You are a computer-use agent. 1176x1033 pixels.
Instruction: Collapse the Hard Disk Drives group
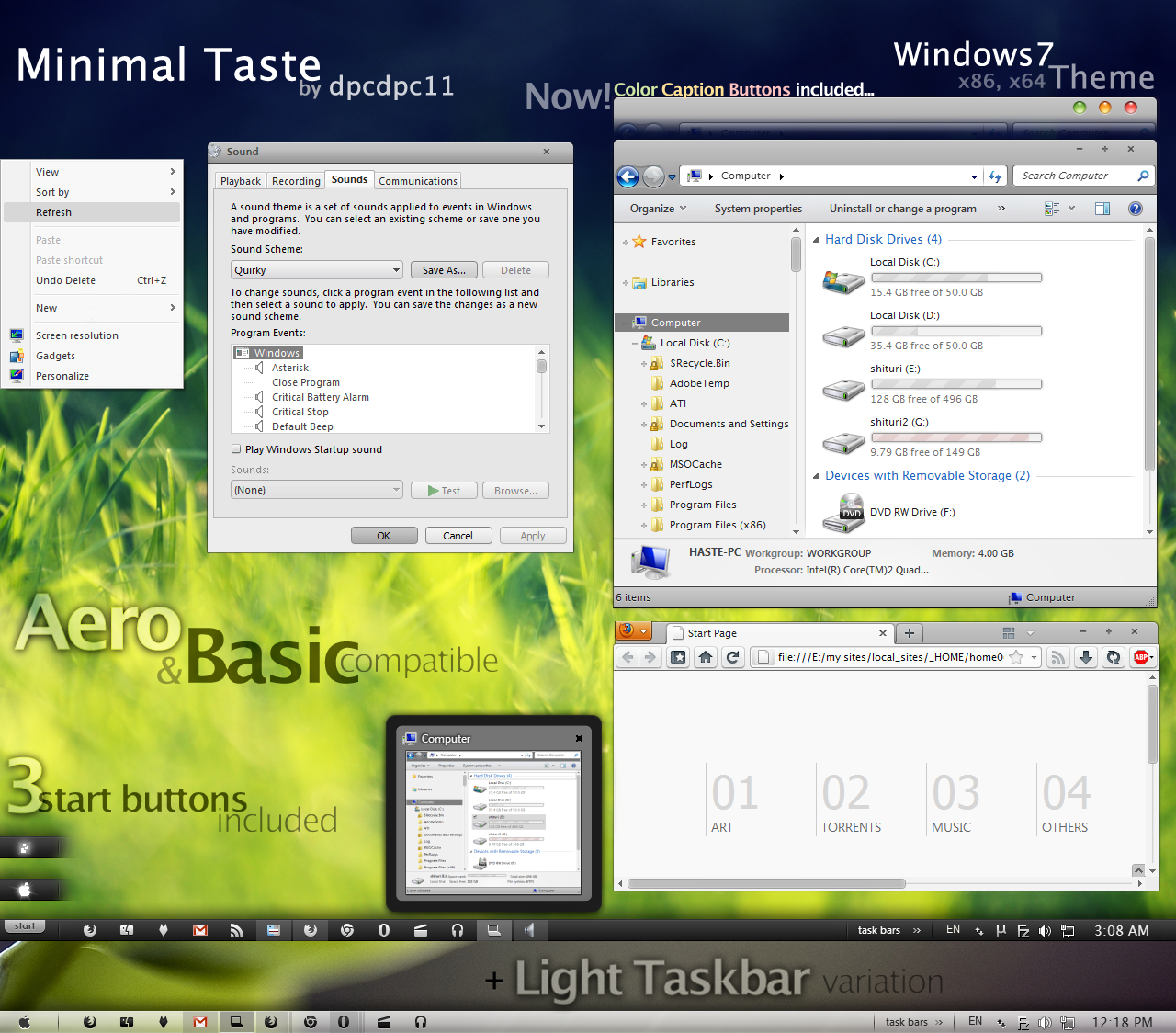pos(816,240)
